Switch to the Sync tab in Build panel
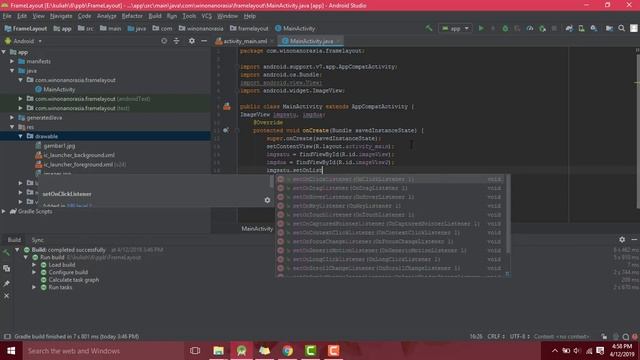The height and width of the screenshot is (360, 640). (x=38, y=240)
